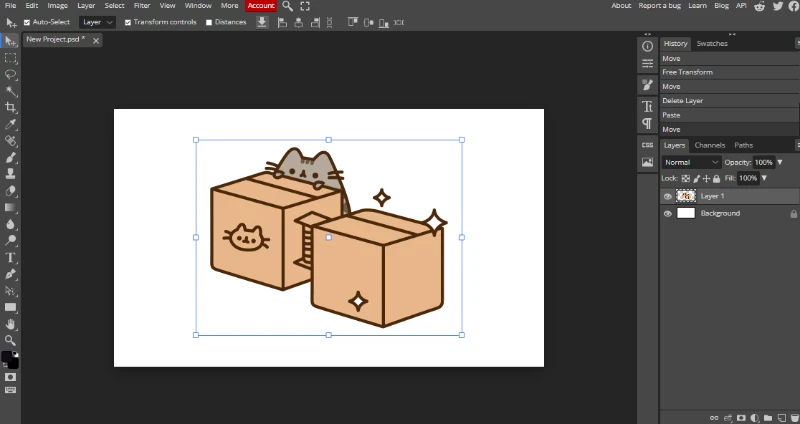Image resolution: width=800 pixels, height=424 pixels.
Task: Select the Move tool in the left toolbar
Action: click(10, 41)
